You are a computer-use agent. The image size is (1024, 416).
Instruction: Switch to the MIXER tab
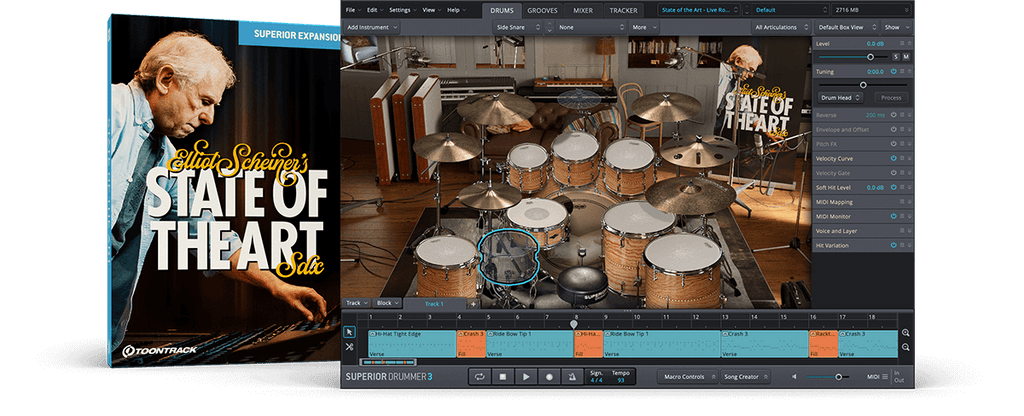tap(583, 10)
